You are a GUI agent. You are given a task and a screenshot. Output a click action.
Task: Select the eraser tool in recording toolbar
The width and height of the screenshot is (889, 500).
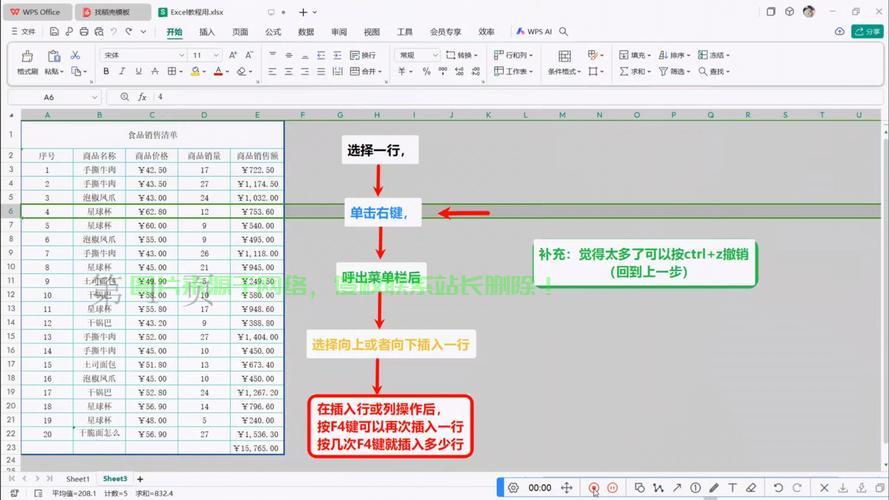pyautogui.click(x=751, y=488)
